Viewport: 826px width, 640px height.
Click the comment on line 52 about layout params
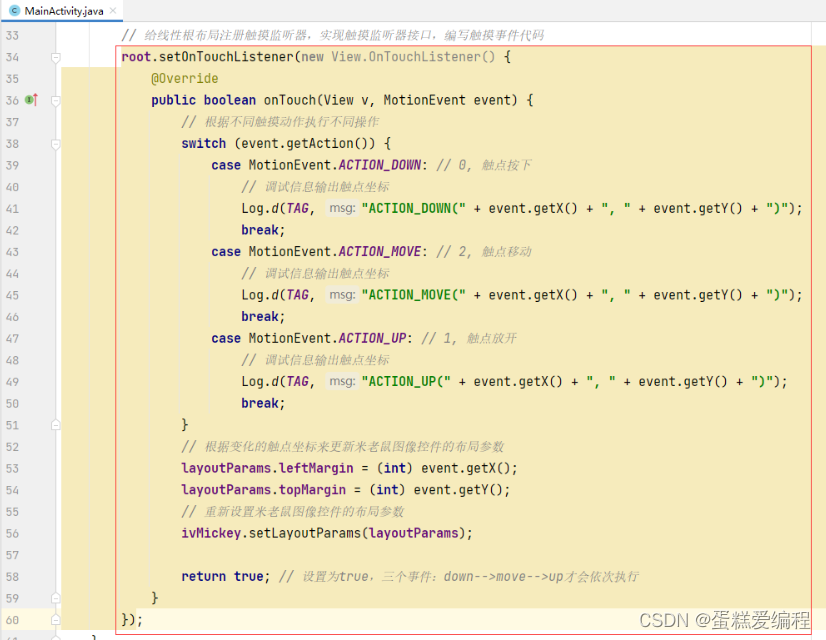point(342,447)
